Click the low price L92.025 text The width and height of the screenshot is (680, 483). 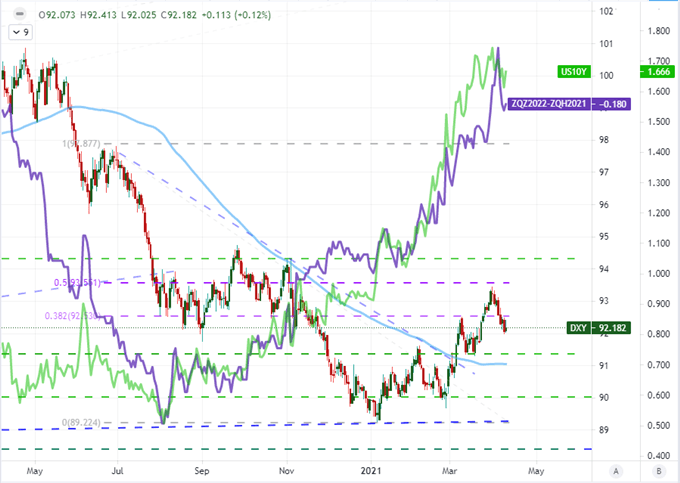coord(138,15)
